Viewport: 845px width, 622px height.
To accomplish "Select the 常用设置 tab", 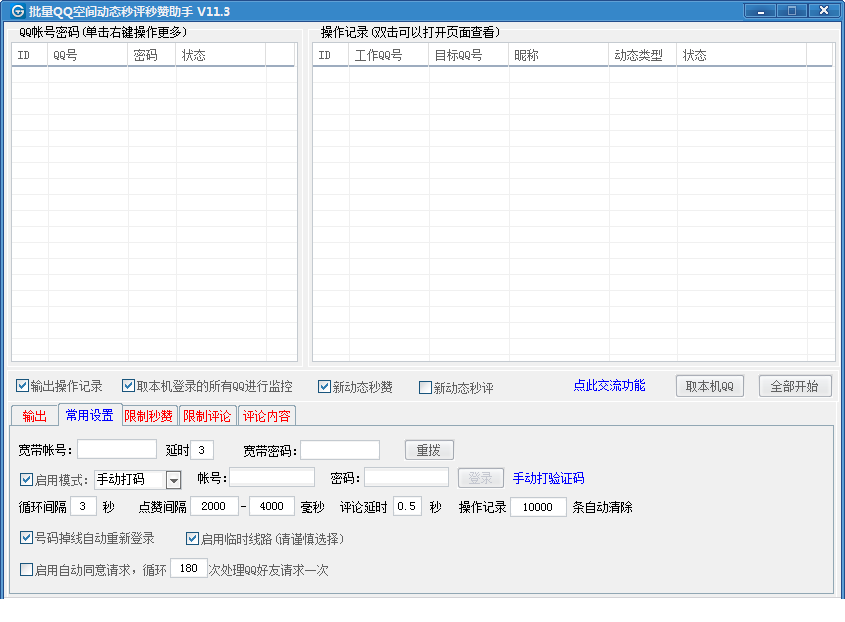I will click(89, 415).
